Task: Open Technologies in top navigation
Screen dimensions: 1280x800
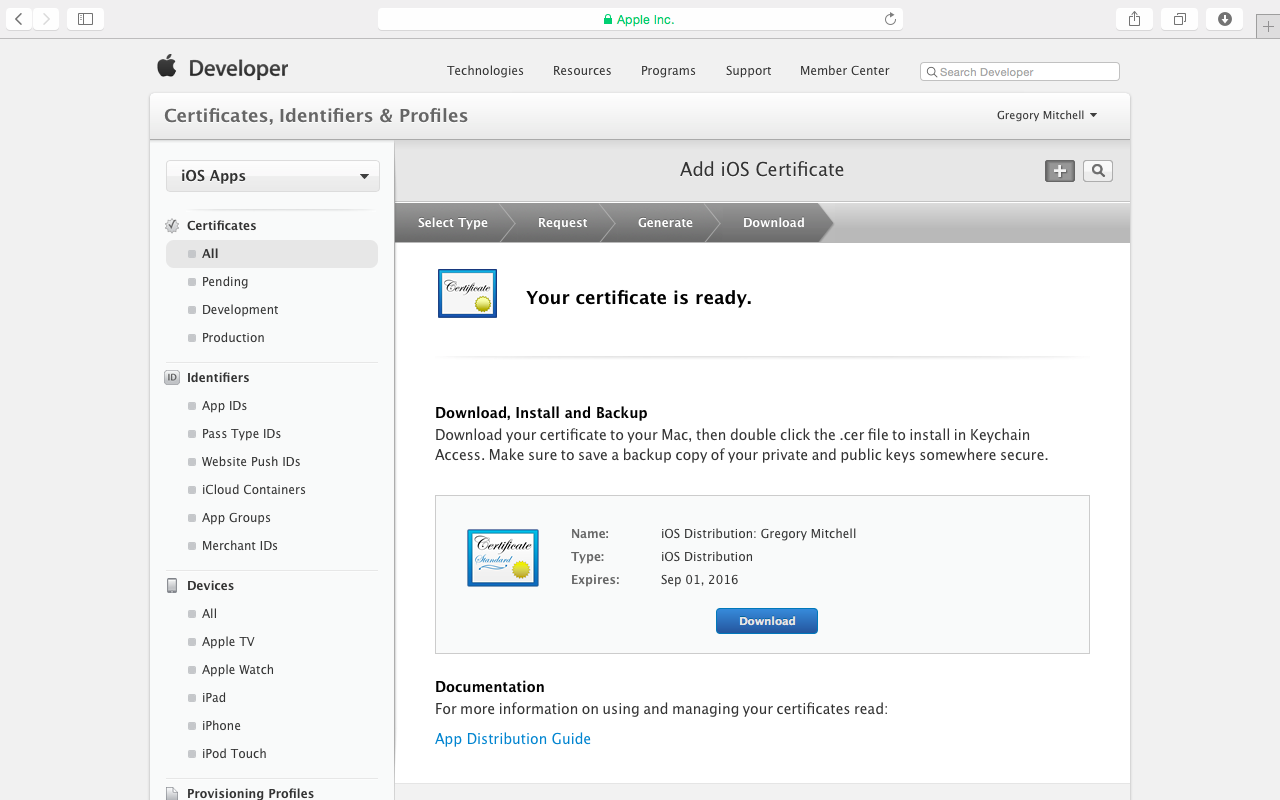Action: (x=485, y=71)
